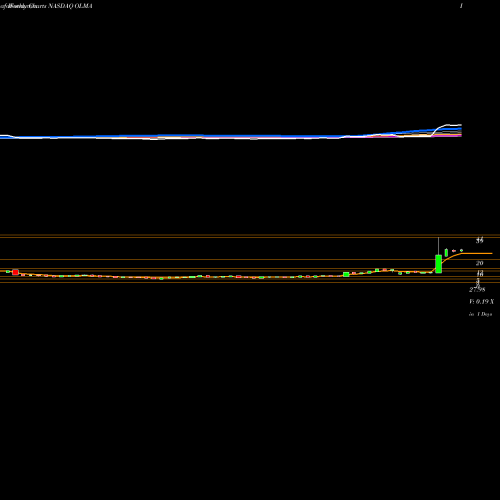Click the 20 price axis label

[479, 263]
